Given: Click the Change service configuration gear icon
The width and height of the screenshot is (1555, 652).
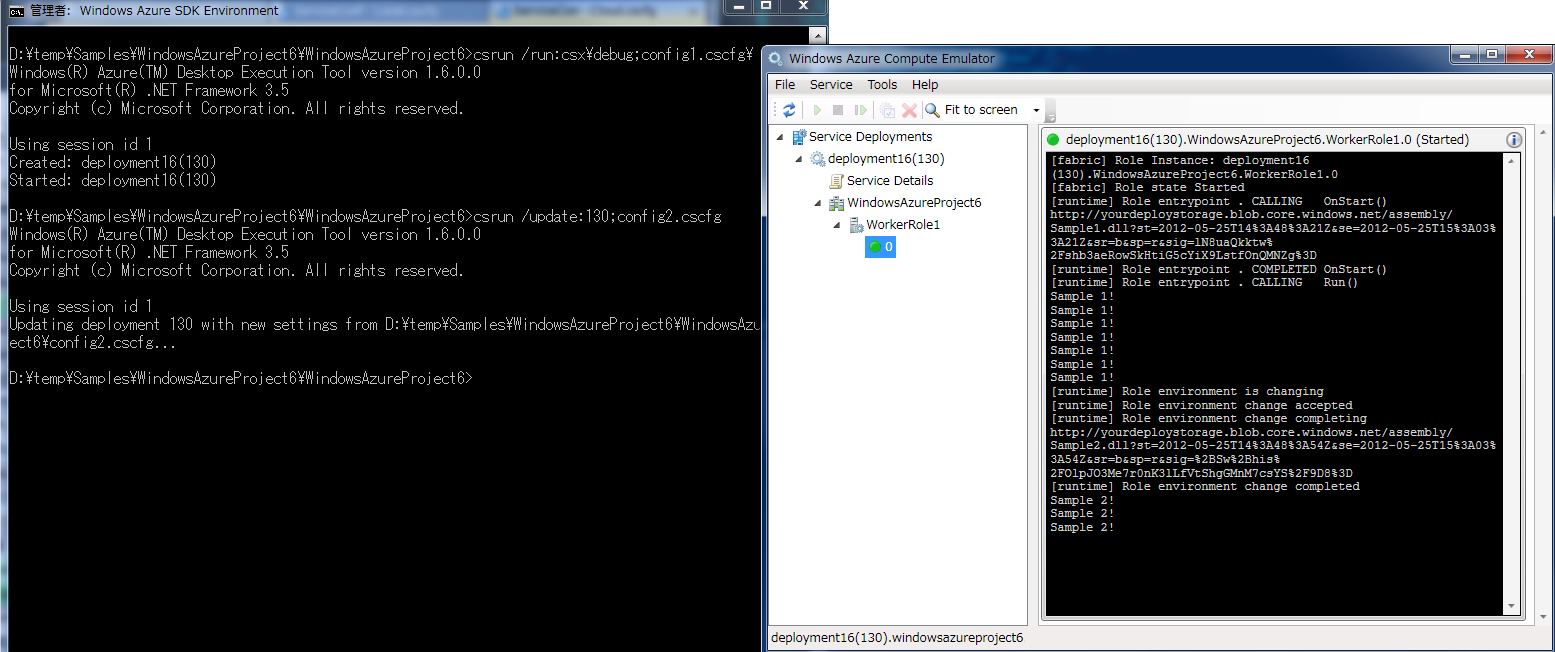Looking at the screenshot, I should [x=887, y=110].
